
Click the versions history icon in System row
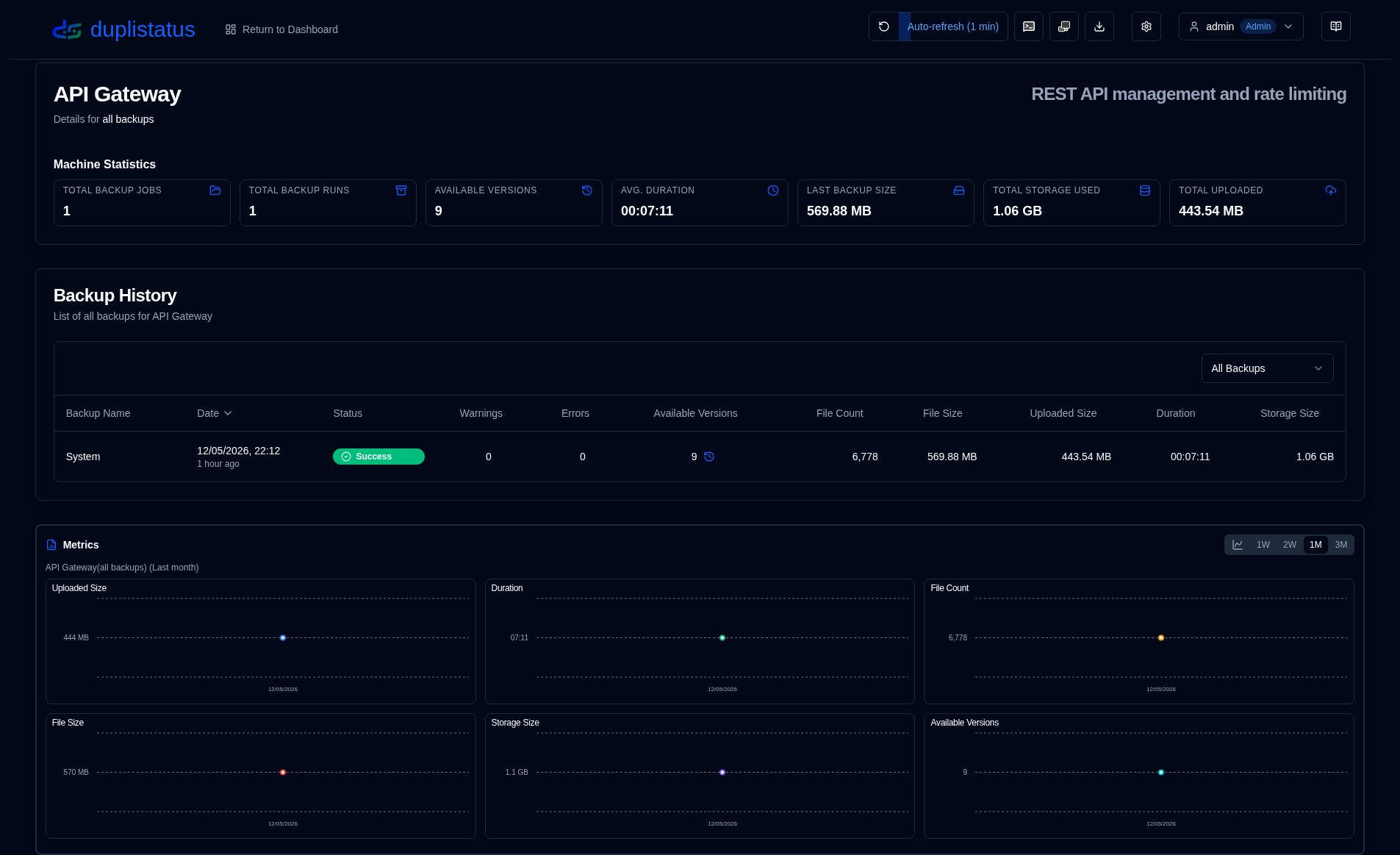click(x=709, y=457)
